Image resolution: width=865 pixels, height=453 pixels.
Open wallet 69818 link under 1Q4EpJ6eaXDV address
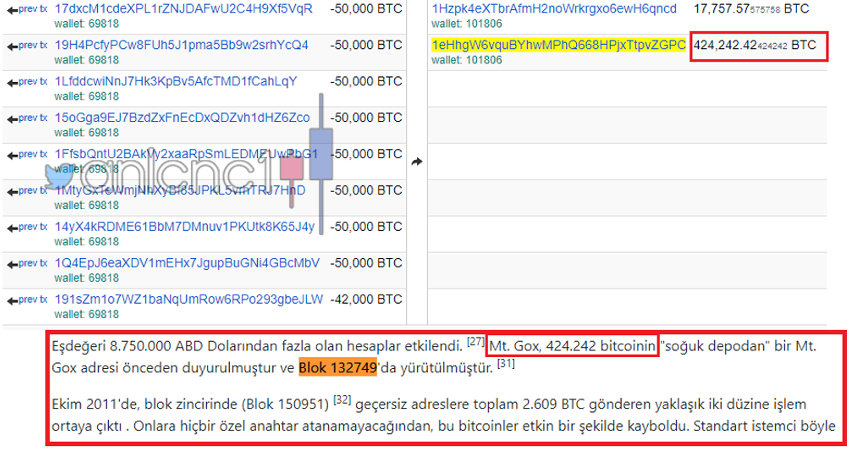87,278
